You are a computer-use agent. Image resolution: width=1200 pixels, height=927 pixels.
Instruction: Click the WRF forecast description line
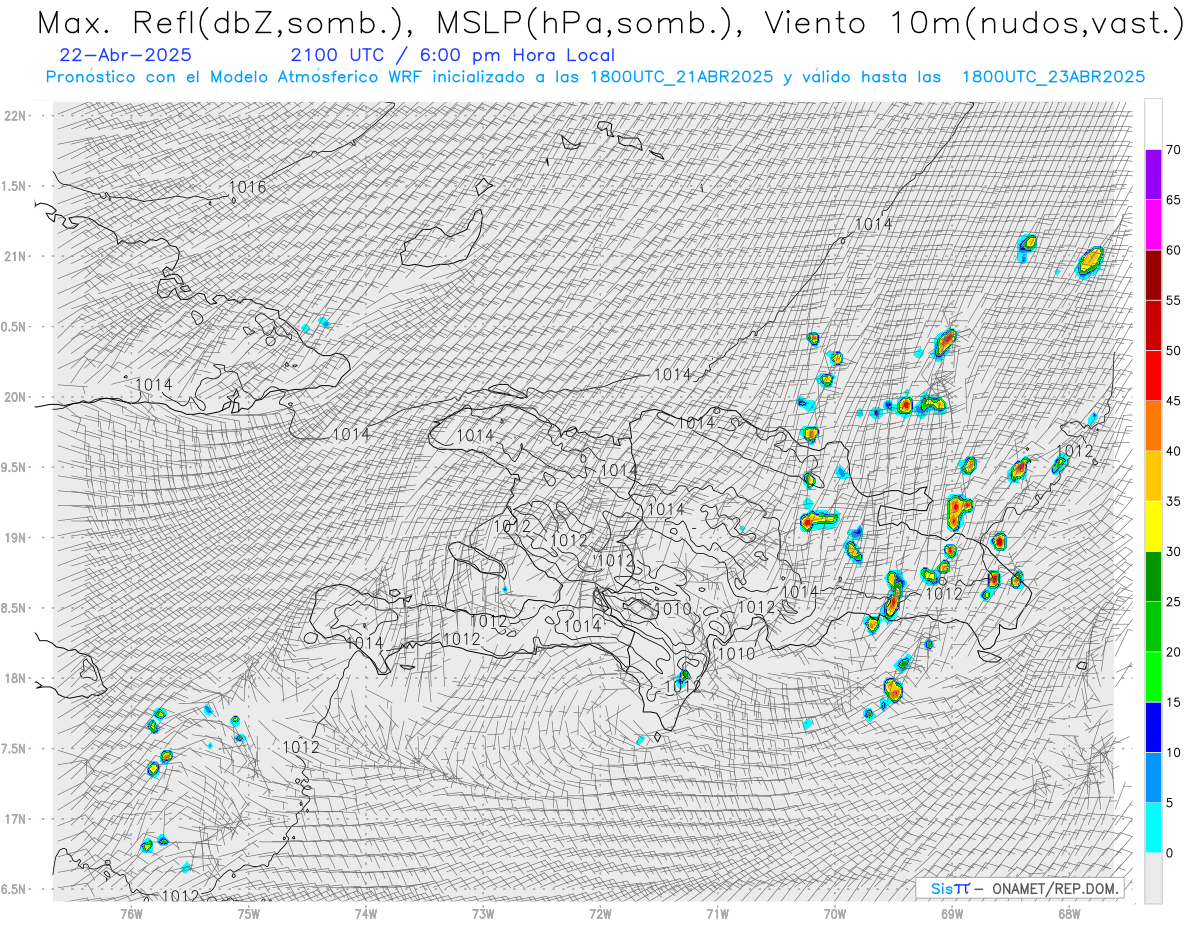click(595, 77)
